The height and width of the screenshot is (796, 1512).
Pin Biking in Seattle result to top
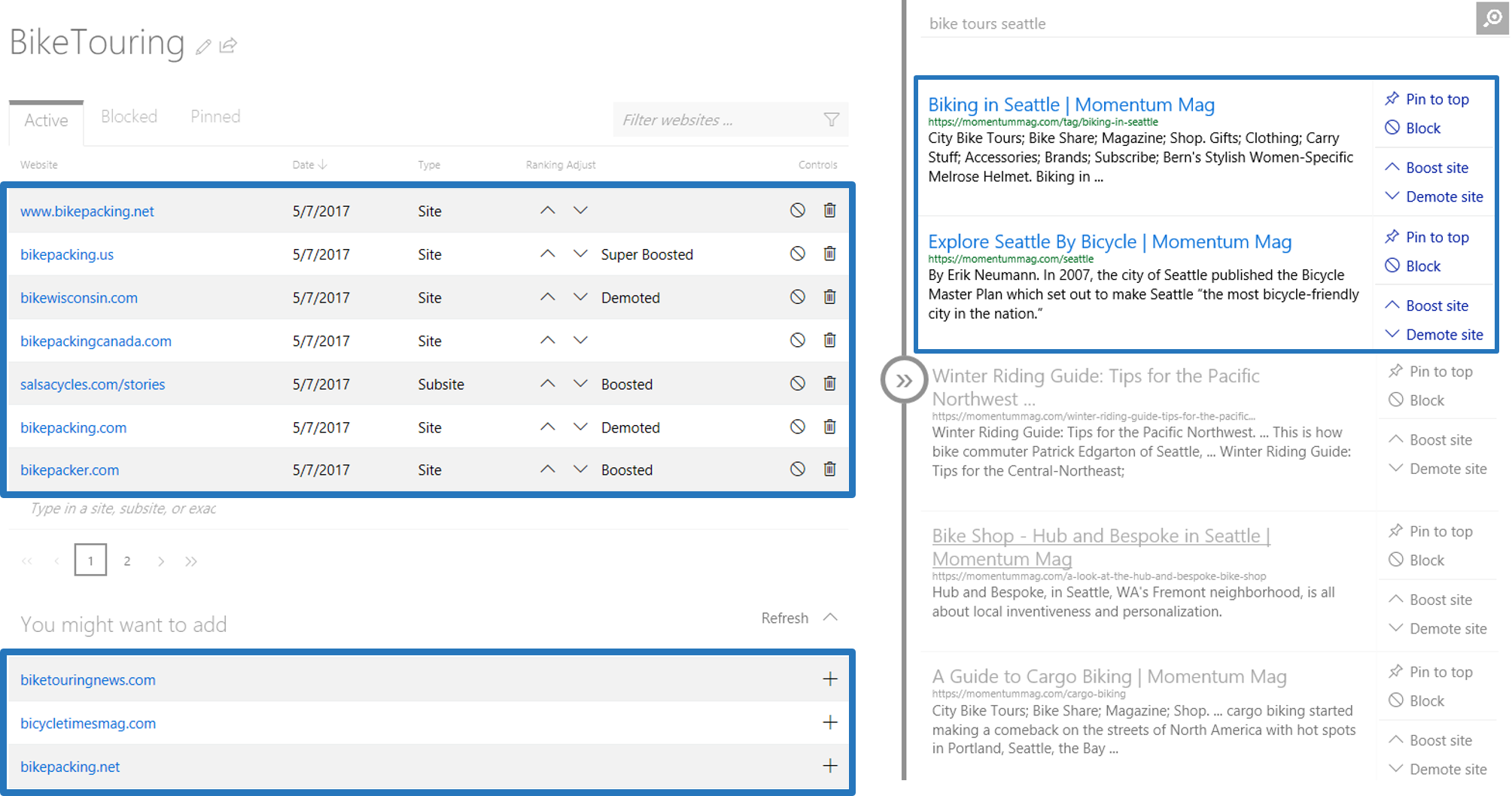coord(1427,99)
